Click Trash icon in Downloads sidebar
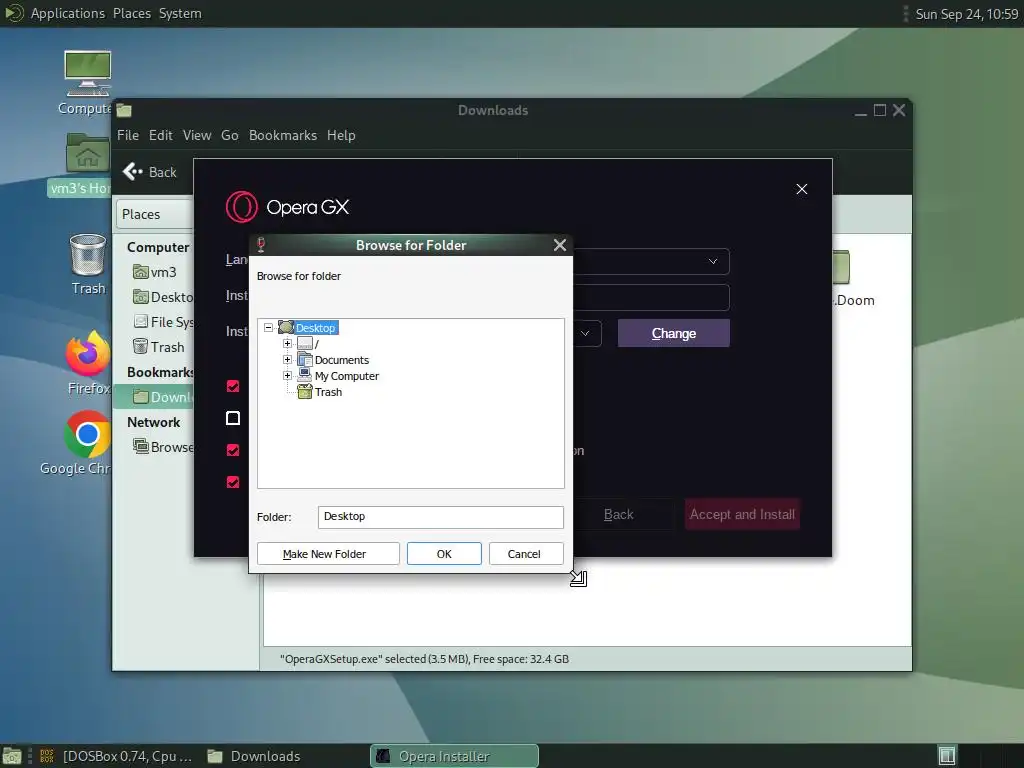 (140, 346)
